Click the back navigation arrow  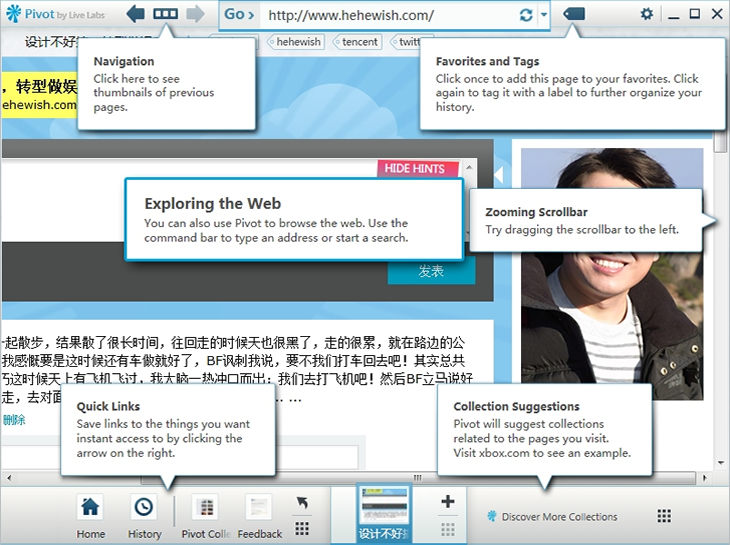pos(137,15)
